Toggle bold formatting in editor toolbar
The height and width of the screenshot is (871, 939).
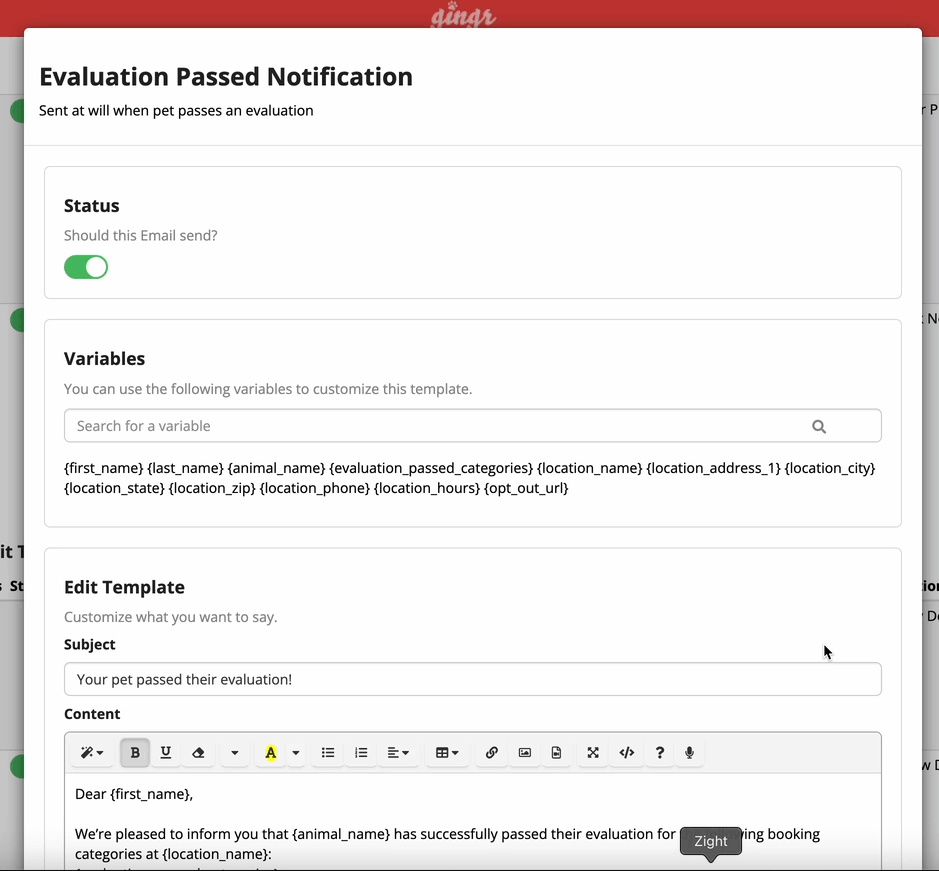pos(135,752)
